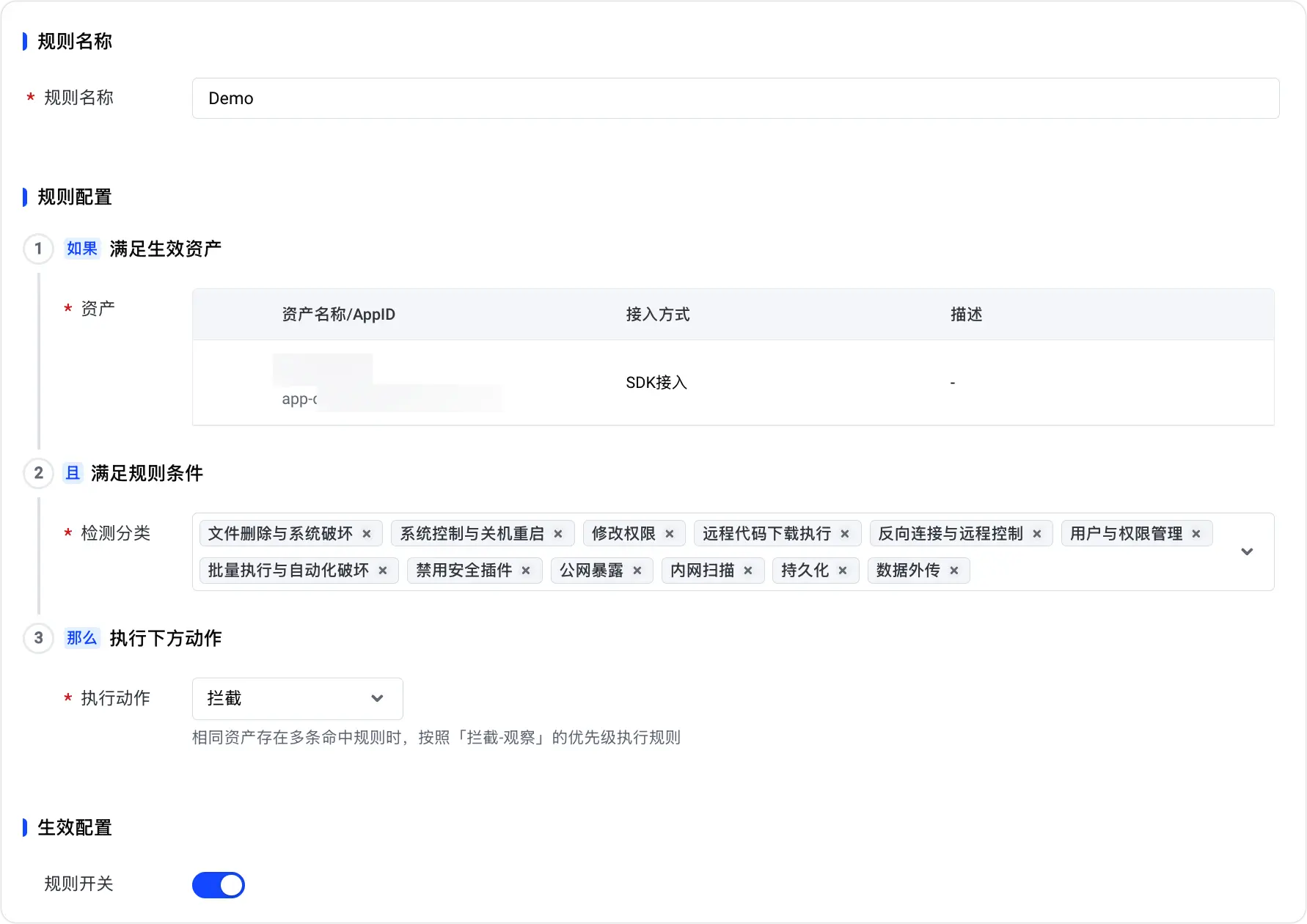Screen dimensions: 1307x924
Task: Click the 接入方式 column header
Action: pos(658,315)
